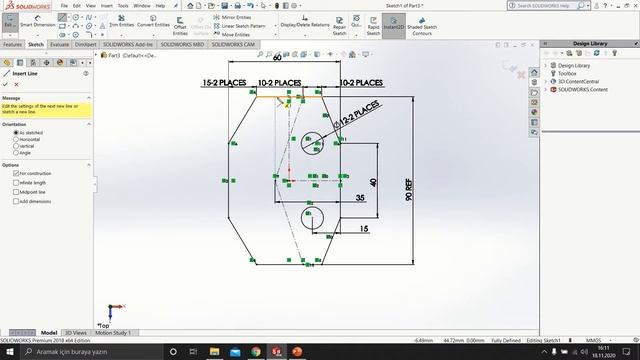Cancel Insert Line with the red X

point(16,84)
